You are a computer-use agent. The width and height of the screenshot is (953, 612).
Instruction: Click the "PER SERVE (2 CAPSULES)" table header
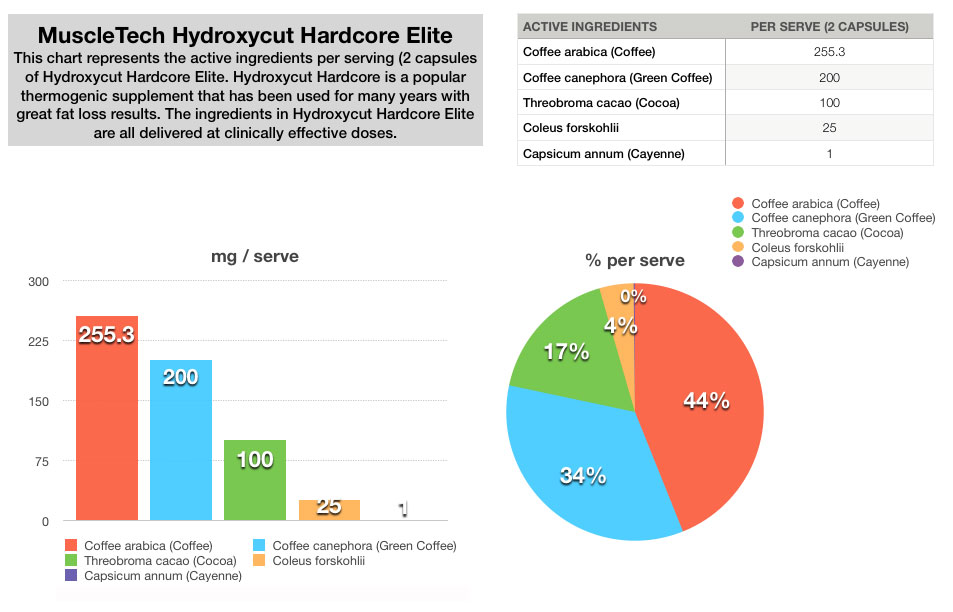(x=830, y=27)
